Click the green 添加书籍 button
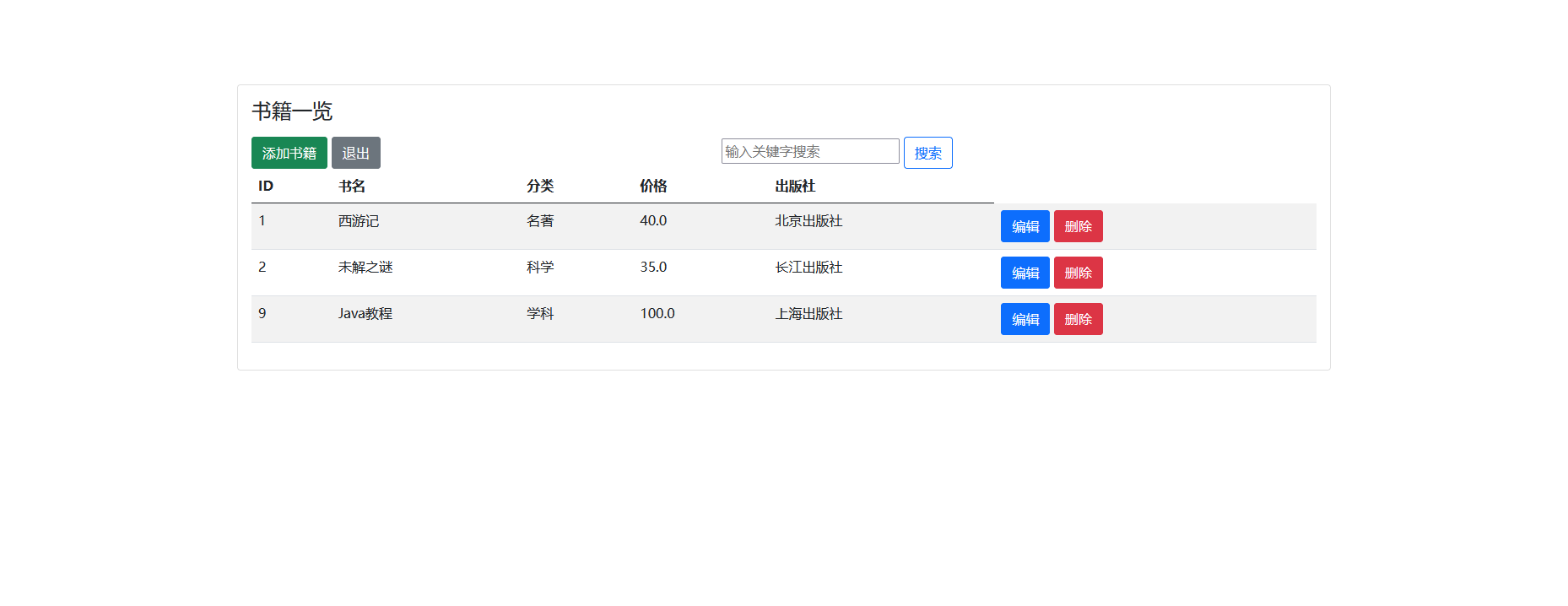Screen dimensions: 1568x606 pos(289,153)
